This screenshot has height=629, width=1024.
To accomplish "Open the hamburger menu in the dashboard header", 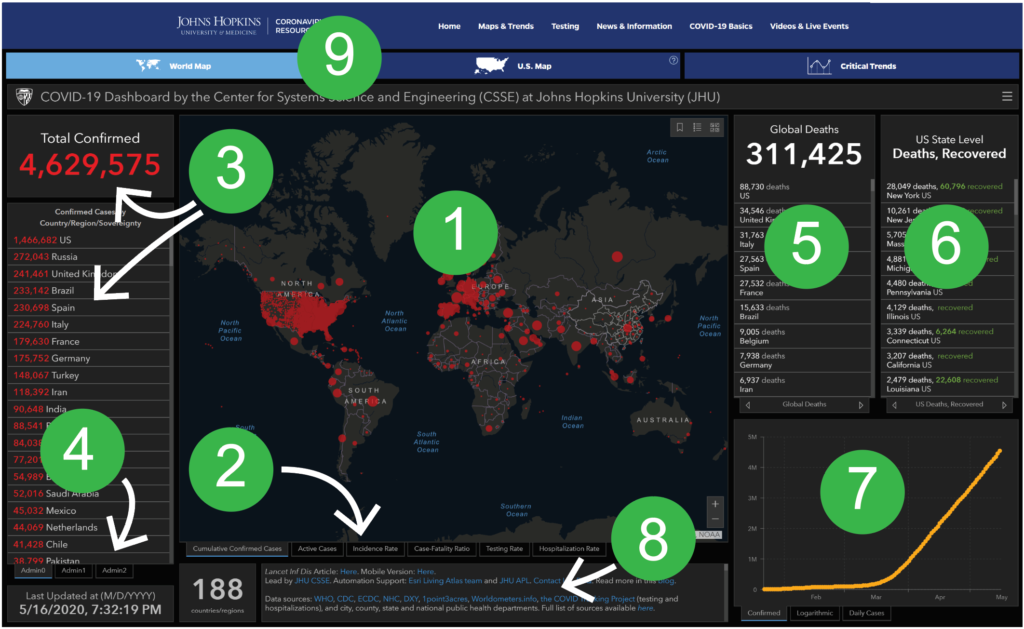I will [x=1007, y=97].
